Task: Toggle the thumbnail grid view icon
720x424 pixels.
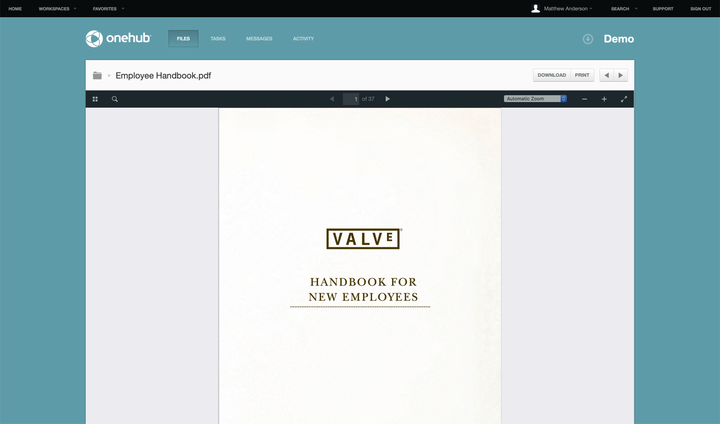Action: pyautogui.click(x=95, y=99)
